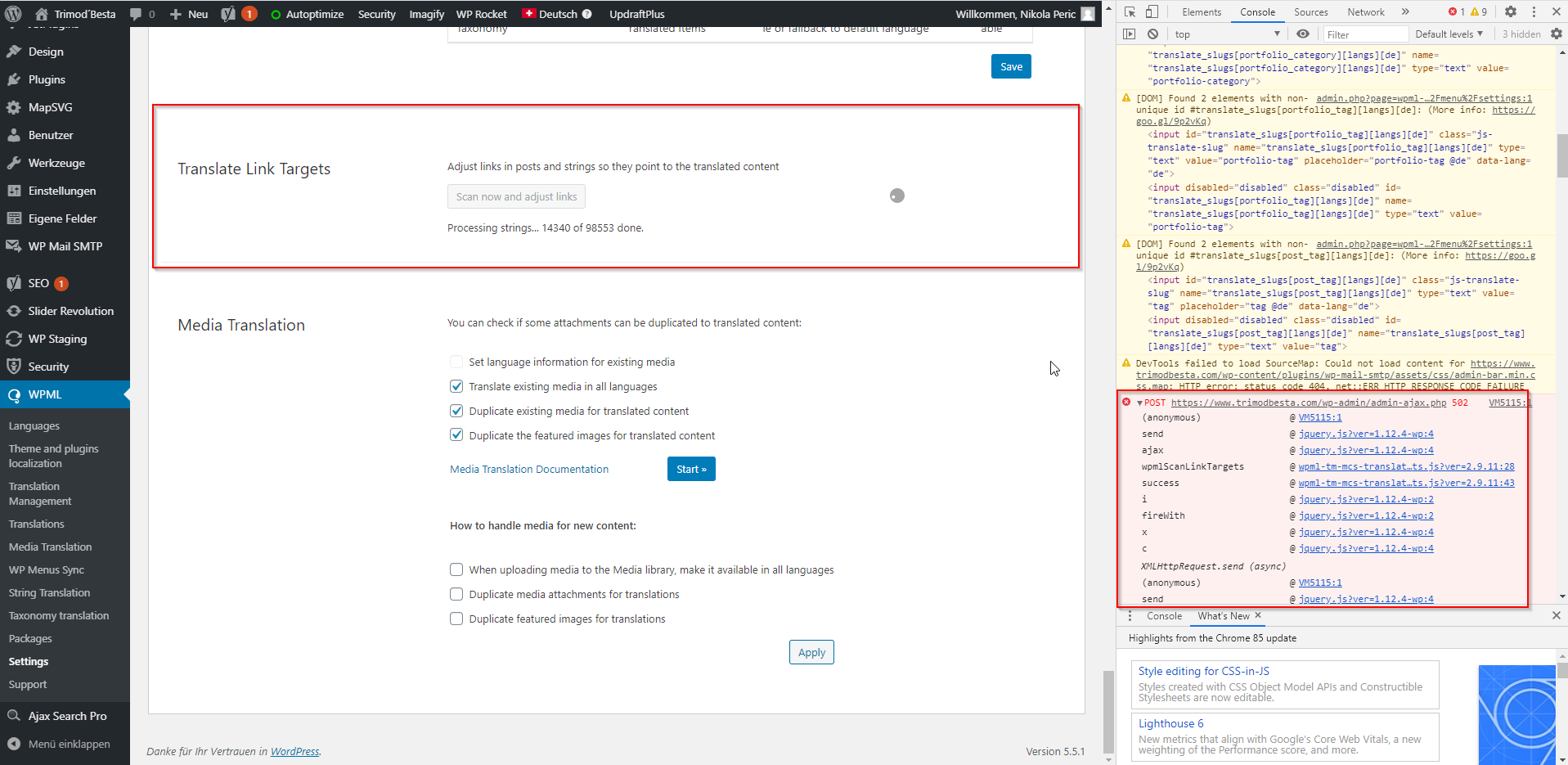This screenshot has width=1568, height=765.
Task: Uncheck Duplicate existing media for translated content
Action: 456,411
